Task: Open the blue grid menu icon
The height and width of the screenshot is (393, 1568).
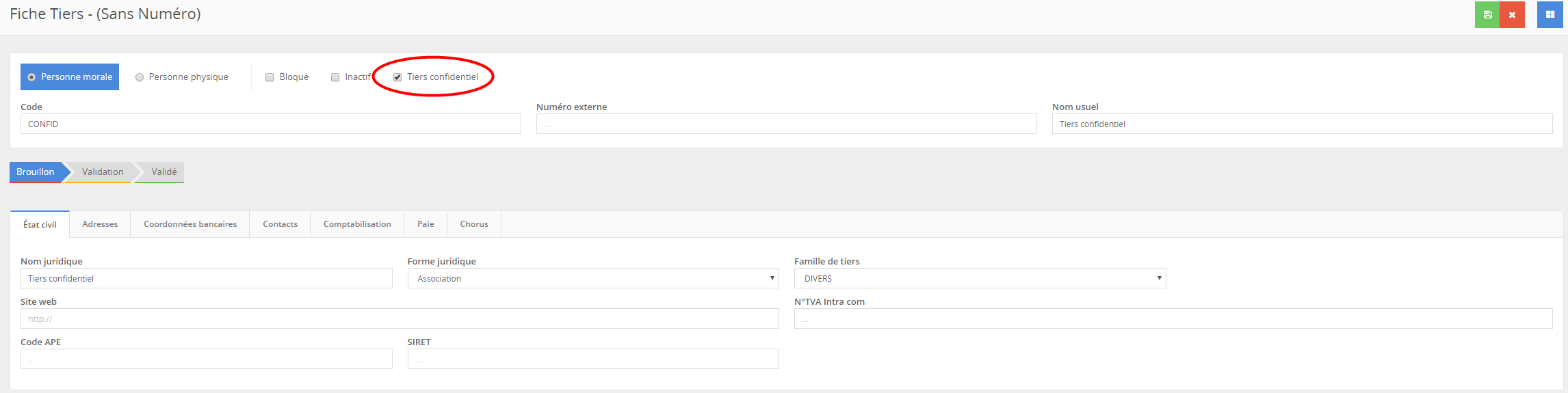Action: point(1550,14)
